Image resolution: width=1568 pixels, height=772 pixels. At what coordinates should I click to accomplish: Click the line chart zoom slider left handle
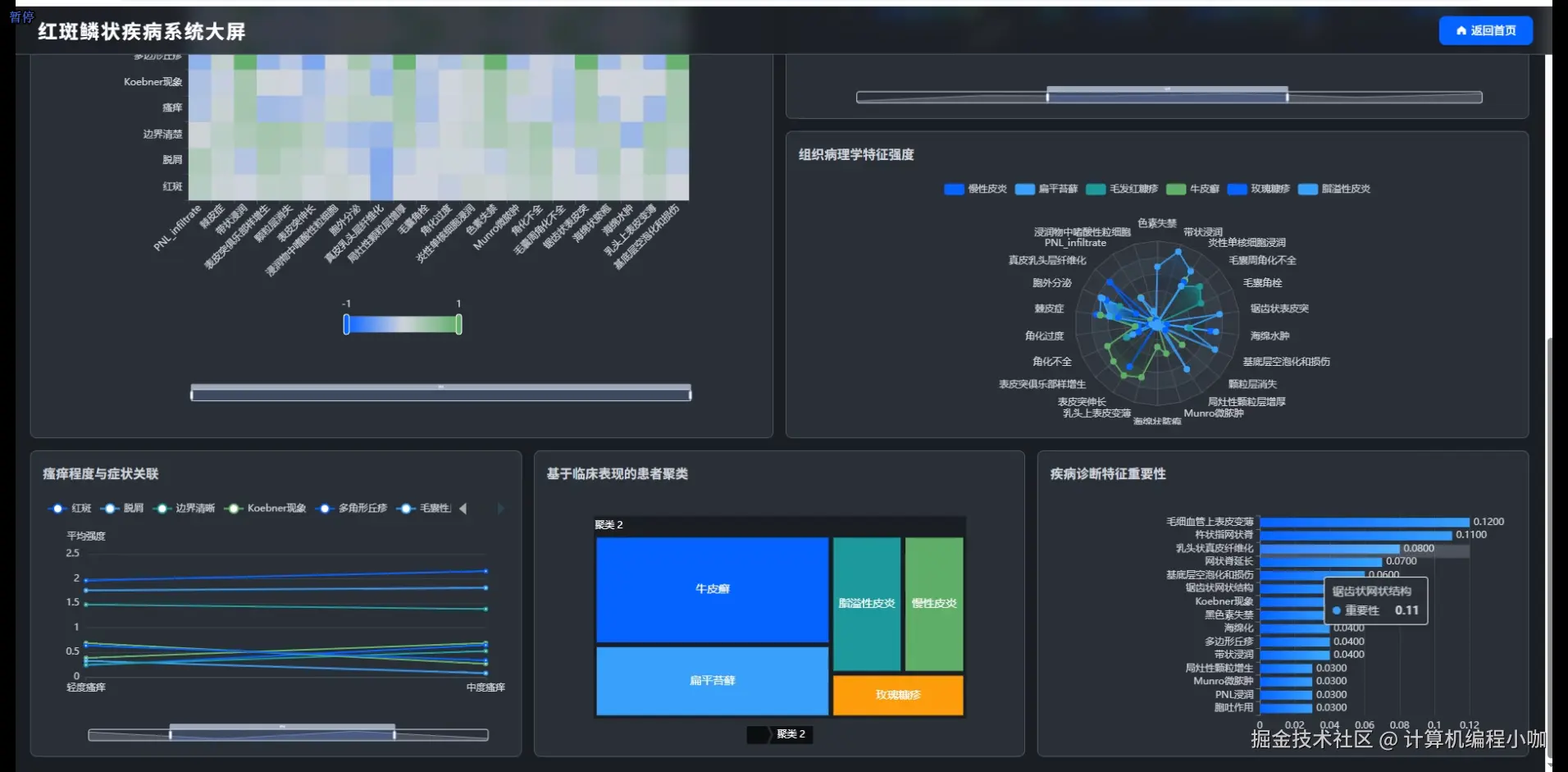coord(171,734)
